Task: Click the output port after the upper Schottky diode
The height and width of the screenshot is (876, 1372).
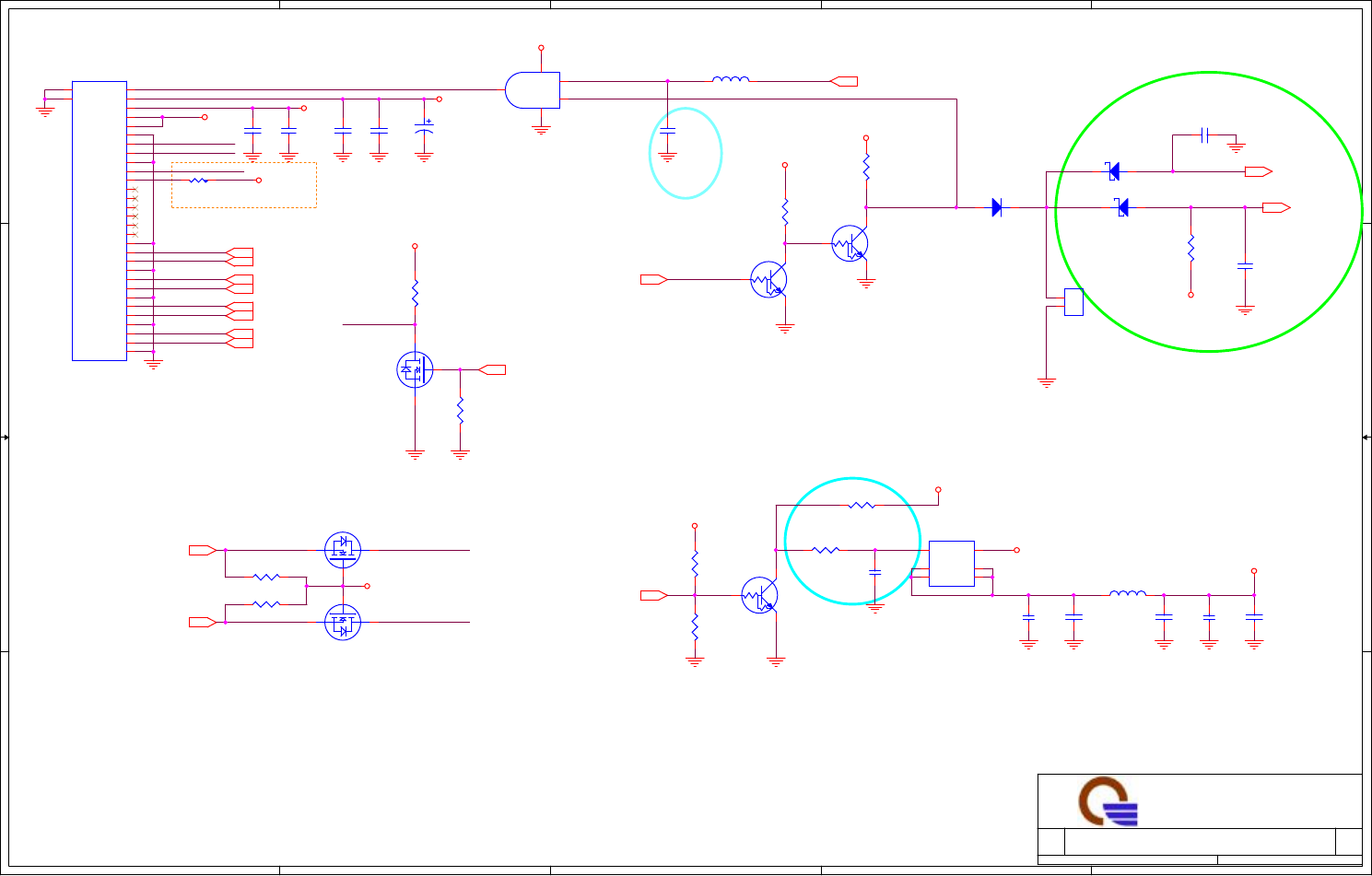Action: [1259, 171]
